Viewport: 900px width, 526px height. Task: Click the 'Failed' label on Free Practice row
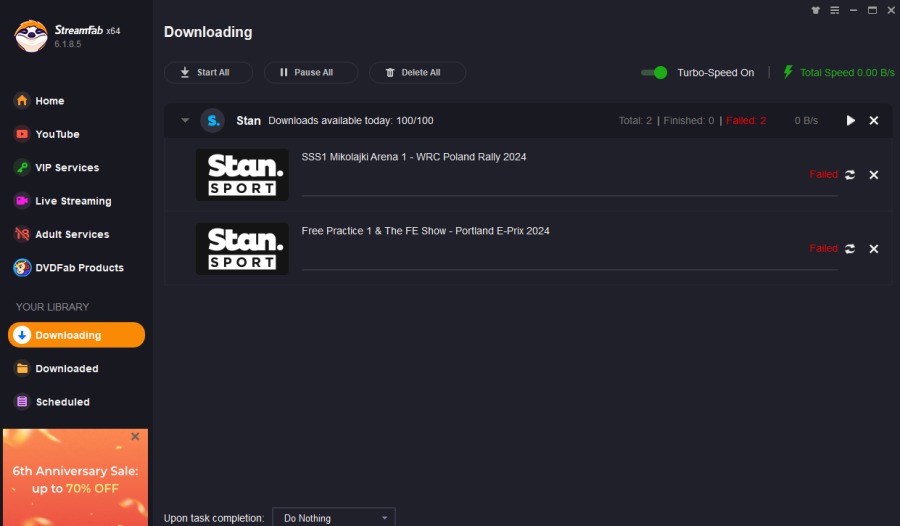(824, 248)
